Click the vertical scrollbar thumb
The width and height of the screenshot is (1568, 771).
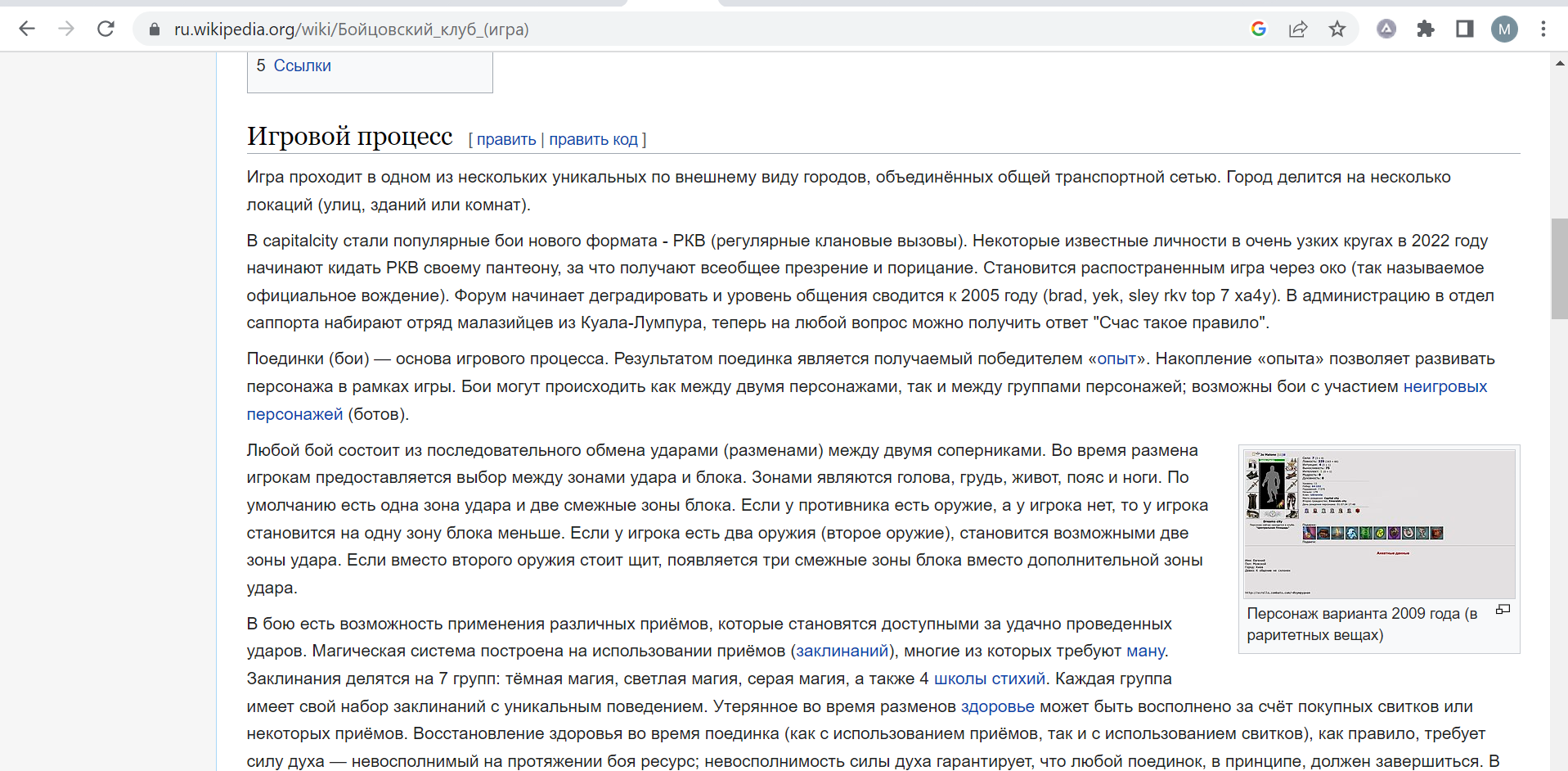pyautogui.click(x=1559, y=268)
